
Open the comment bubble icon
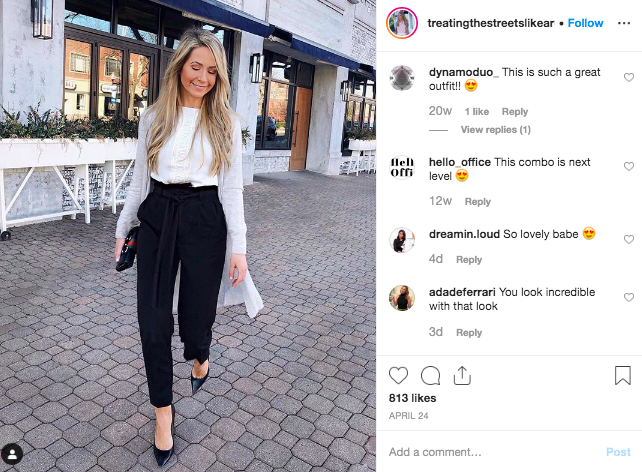[x=430, y=375]
